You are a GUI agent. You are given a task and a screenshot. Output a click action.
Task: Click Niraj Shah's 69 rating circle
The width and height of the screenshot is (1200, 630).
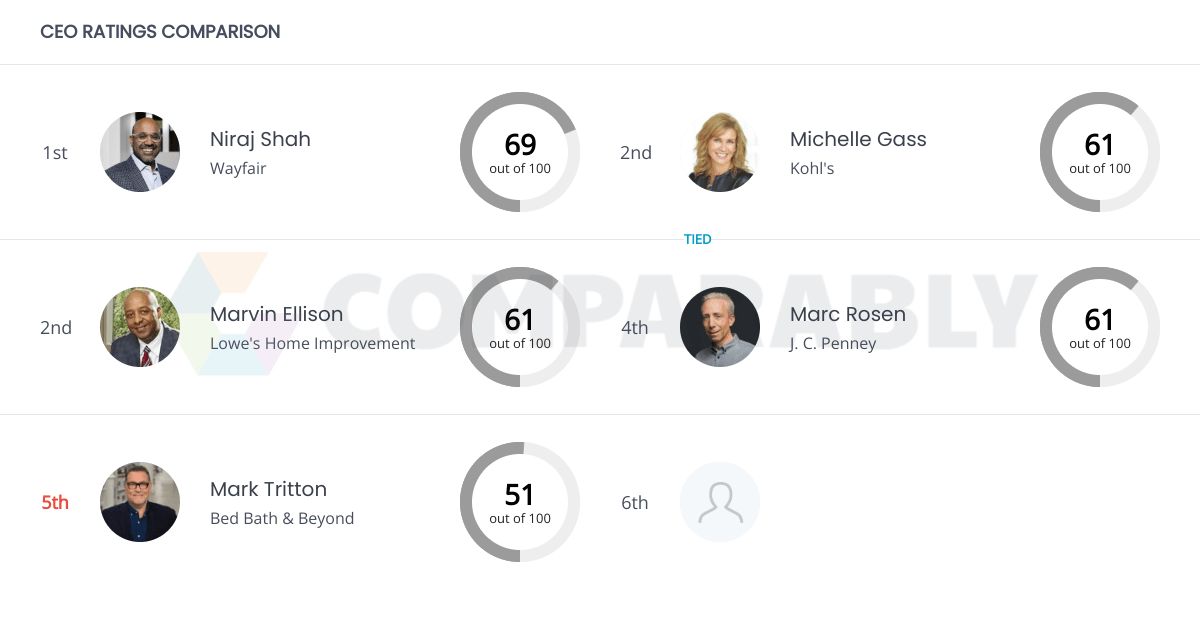[x=520, y=152]
